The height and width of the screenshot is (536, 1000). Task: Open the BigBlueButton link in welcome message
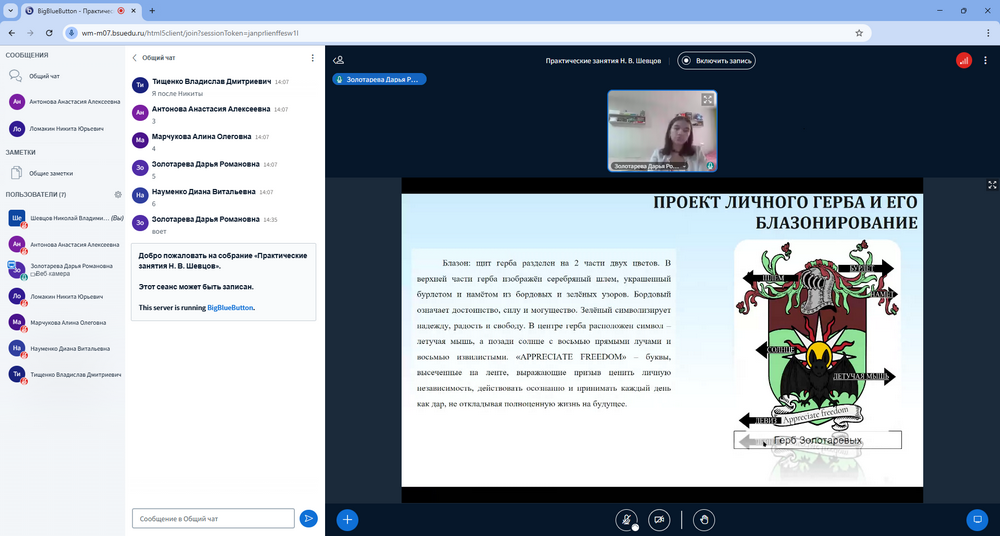[x=230, y=308]
